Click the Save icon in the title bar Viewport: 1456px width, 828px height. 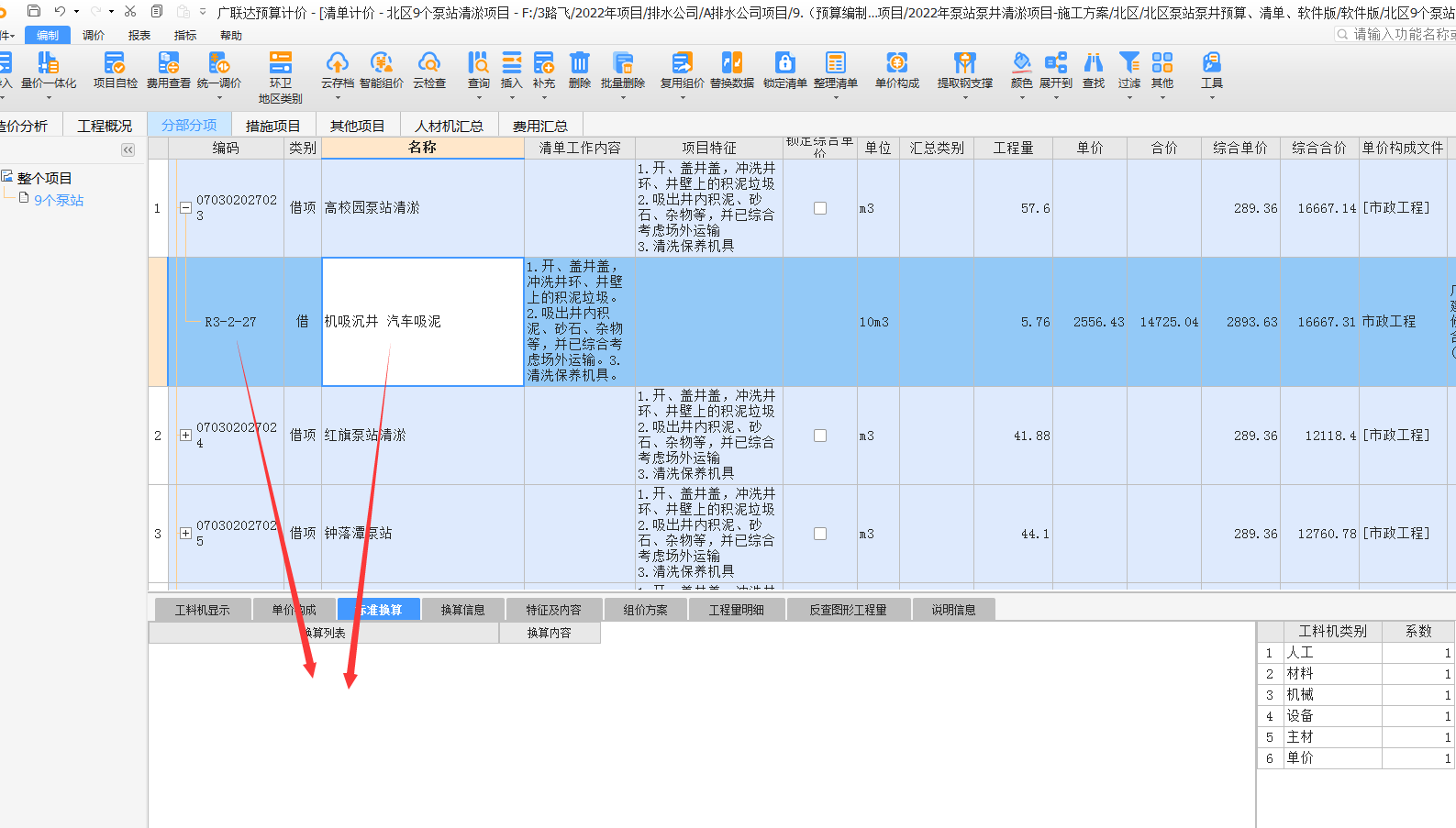pyautogui.click(x=34, y=11)
